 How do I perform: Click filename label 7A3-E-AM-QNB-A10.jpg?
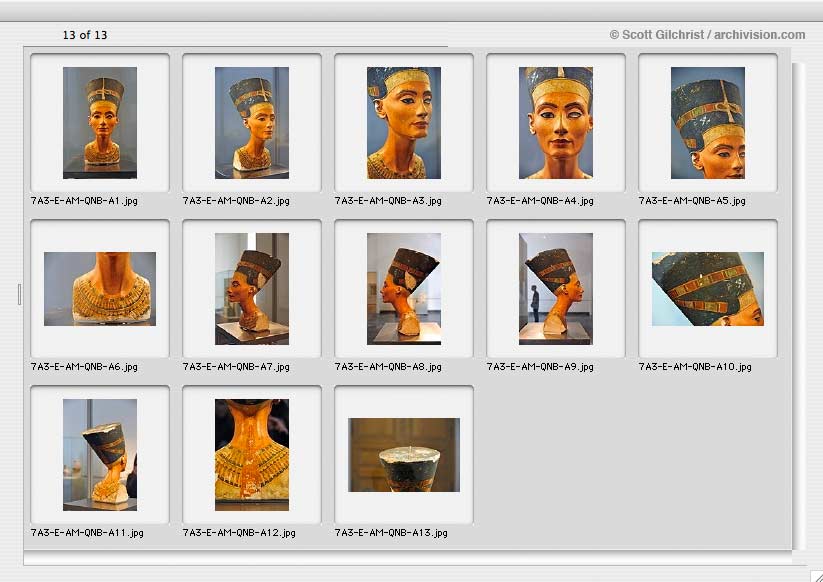click(695, 367)
